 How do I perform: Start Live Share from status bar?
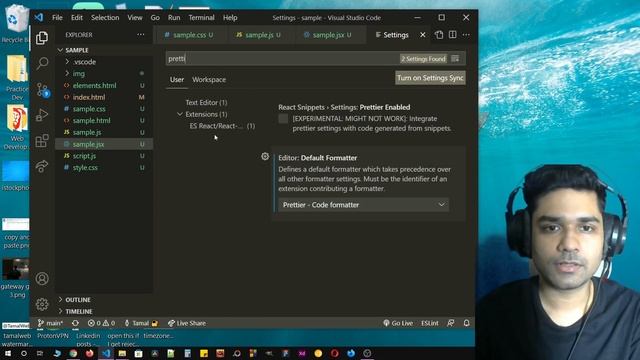coord(187,323)
